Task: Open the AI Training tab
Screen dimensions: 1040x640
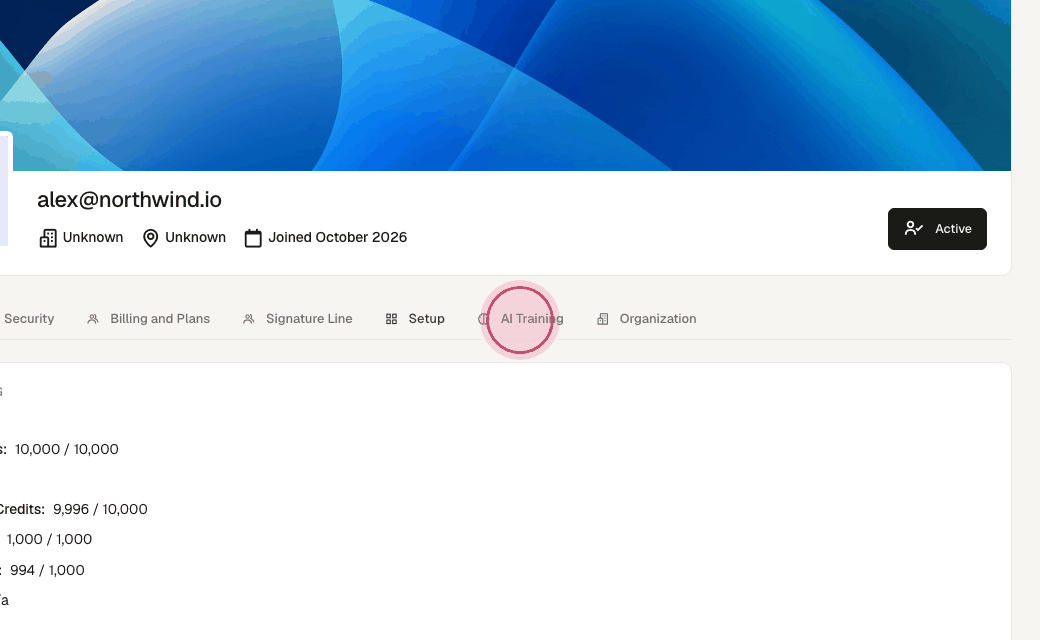Action: click(x=521, y=319)
